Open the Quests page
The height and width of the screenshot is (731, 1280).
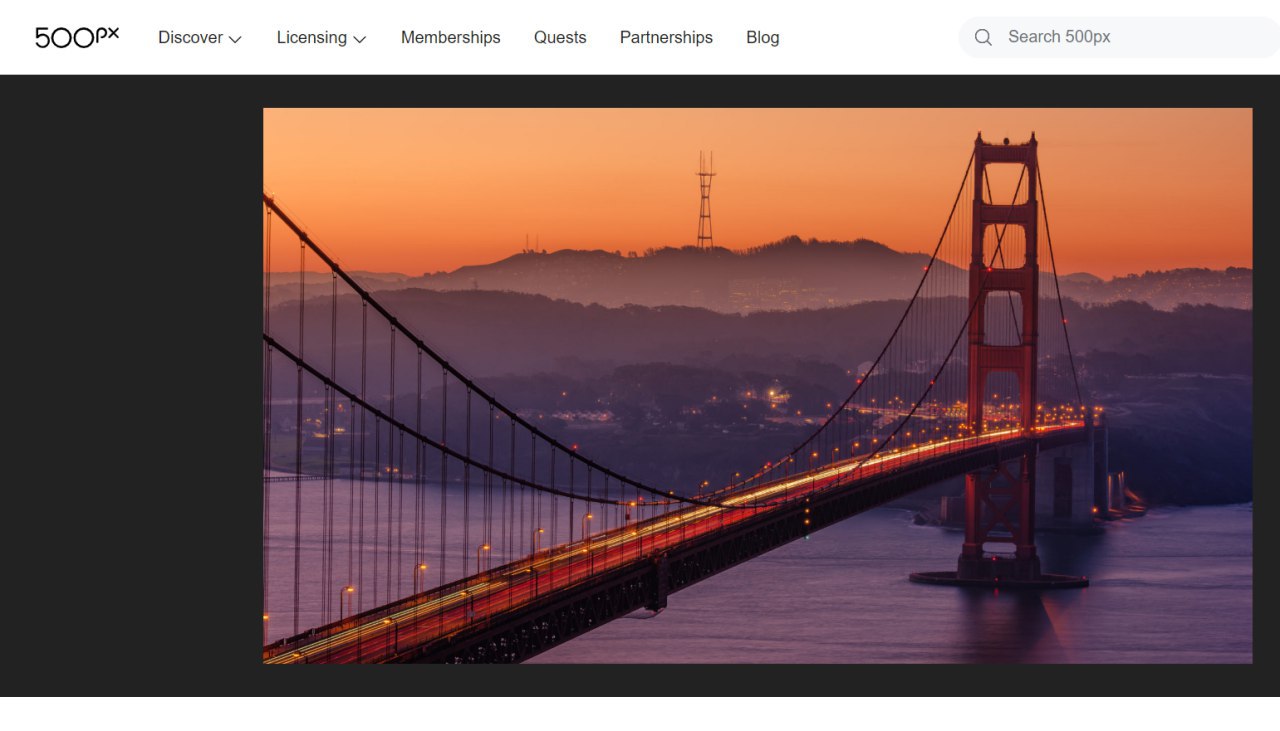(x=560, y=37)
